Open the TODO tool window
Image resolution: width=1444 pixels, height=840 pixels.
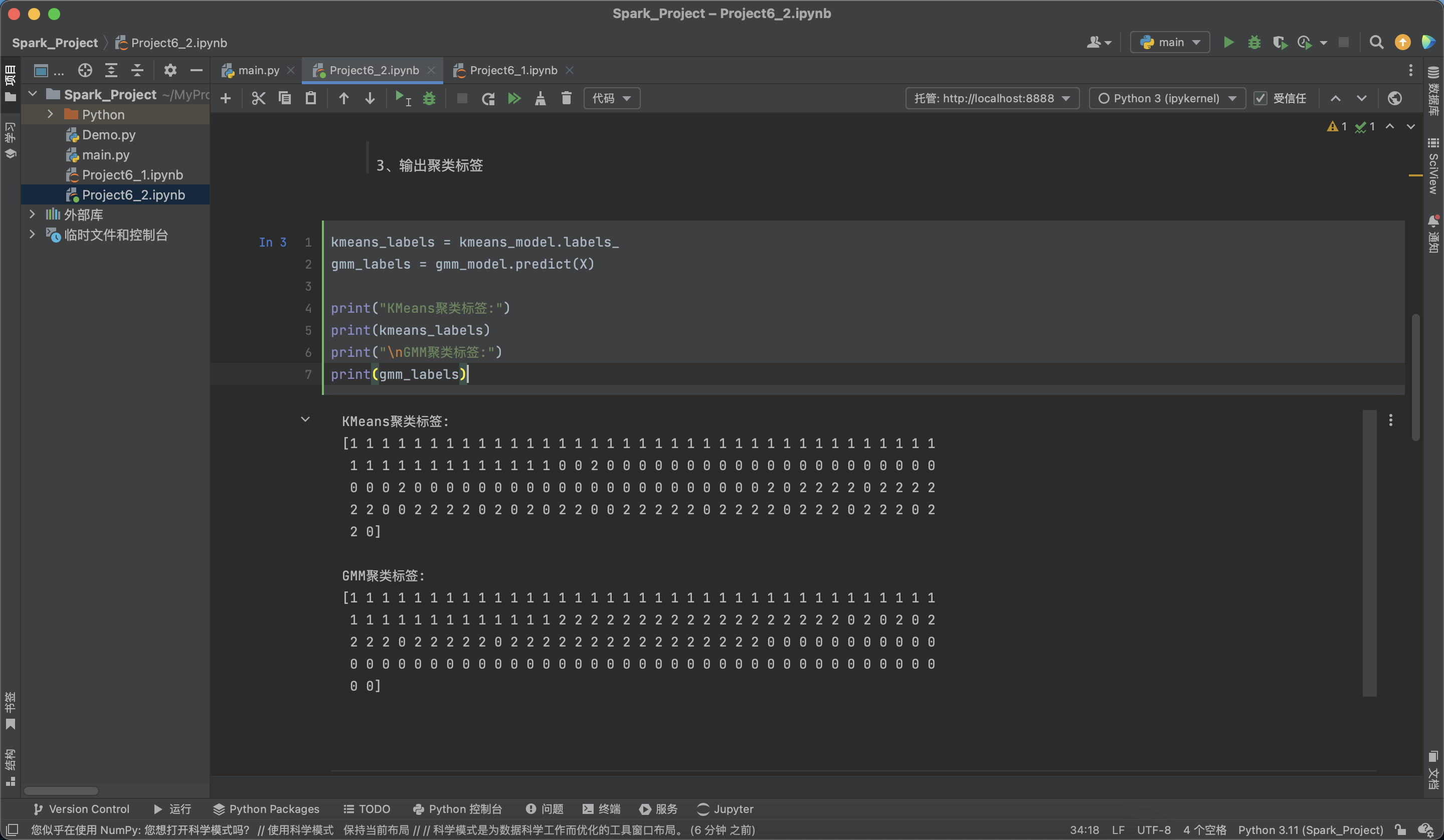pos(367,808)
